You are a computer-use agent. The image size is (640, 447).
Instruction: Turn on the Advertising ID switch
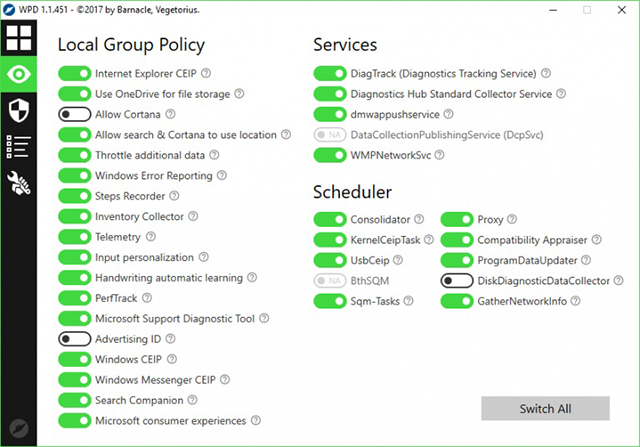tap(75, 339)
